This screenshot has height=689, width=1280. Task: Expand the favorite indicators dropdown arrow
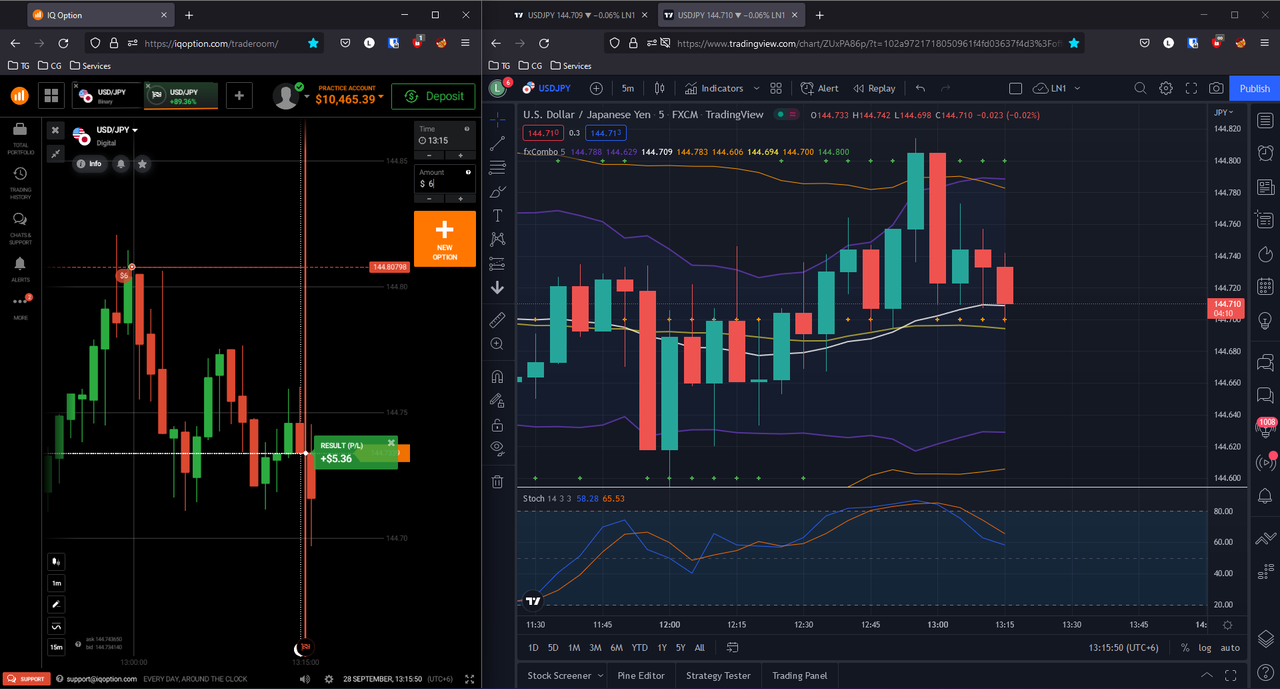coord(756,88)
